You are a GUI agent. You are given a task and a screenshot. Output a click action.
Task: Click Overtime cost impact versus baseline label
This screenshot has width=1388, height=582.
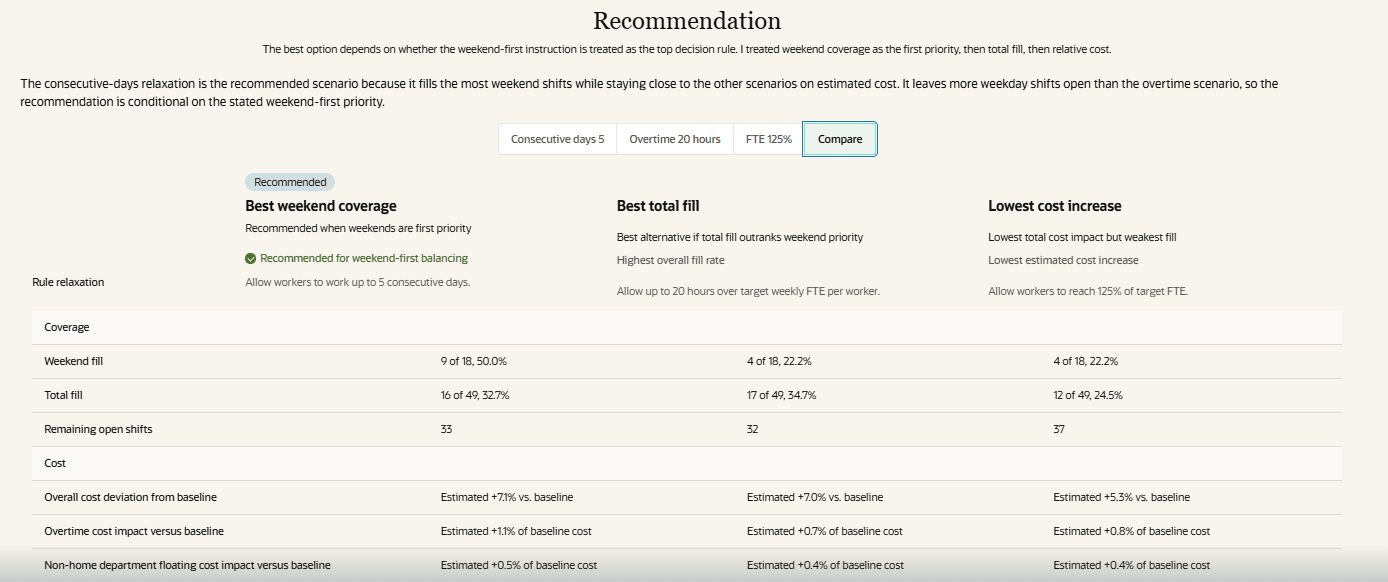pyautogui.click(x=132, y=531)
